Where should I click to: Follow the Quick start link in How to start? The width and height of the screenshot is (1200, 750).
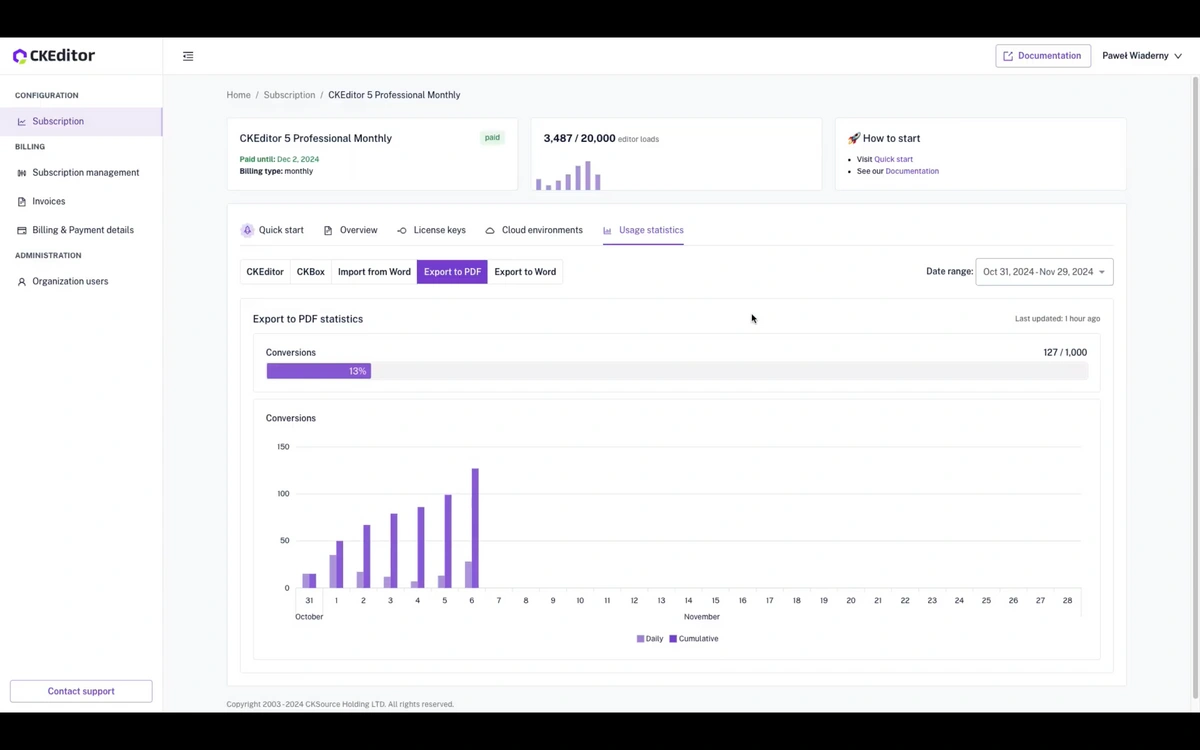pos(893,159)
